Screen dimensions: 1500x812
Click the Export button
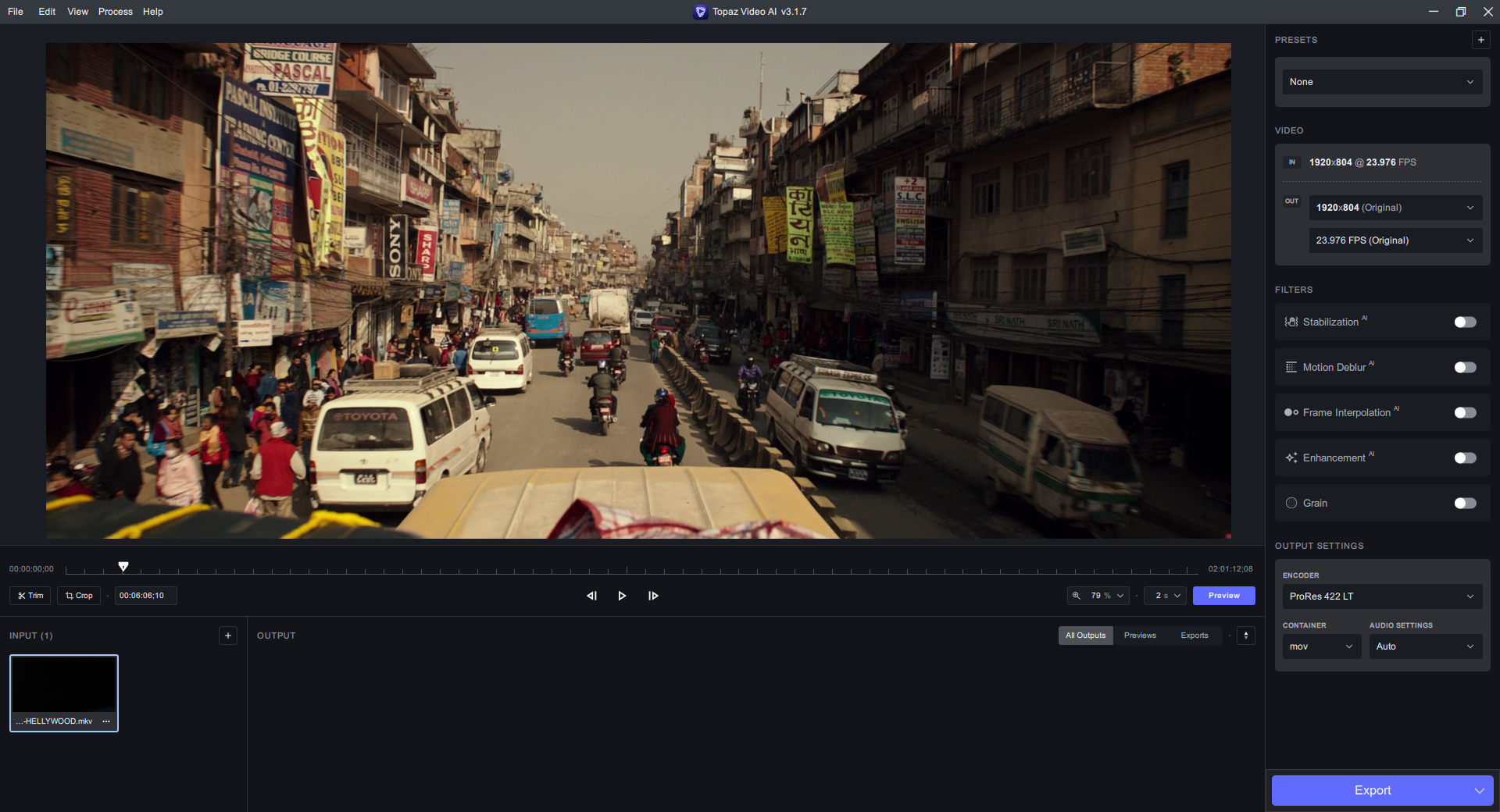[1372, 791]
